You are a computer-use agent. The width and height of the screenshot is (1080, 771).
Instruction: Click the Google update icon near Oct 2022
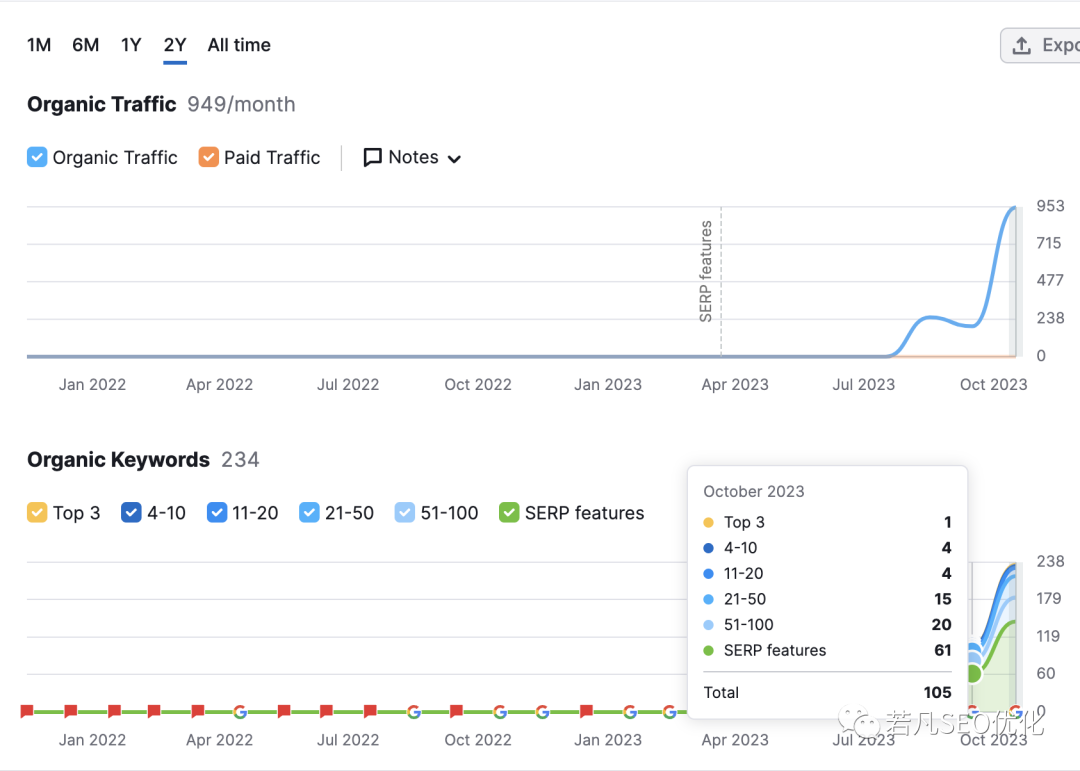tap(500, 712)
